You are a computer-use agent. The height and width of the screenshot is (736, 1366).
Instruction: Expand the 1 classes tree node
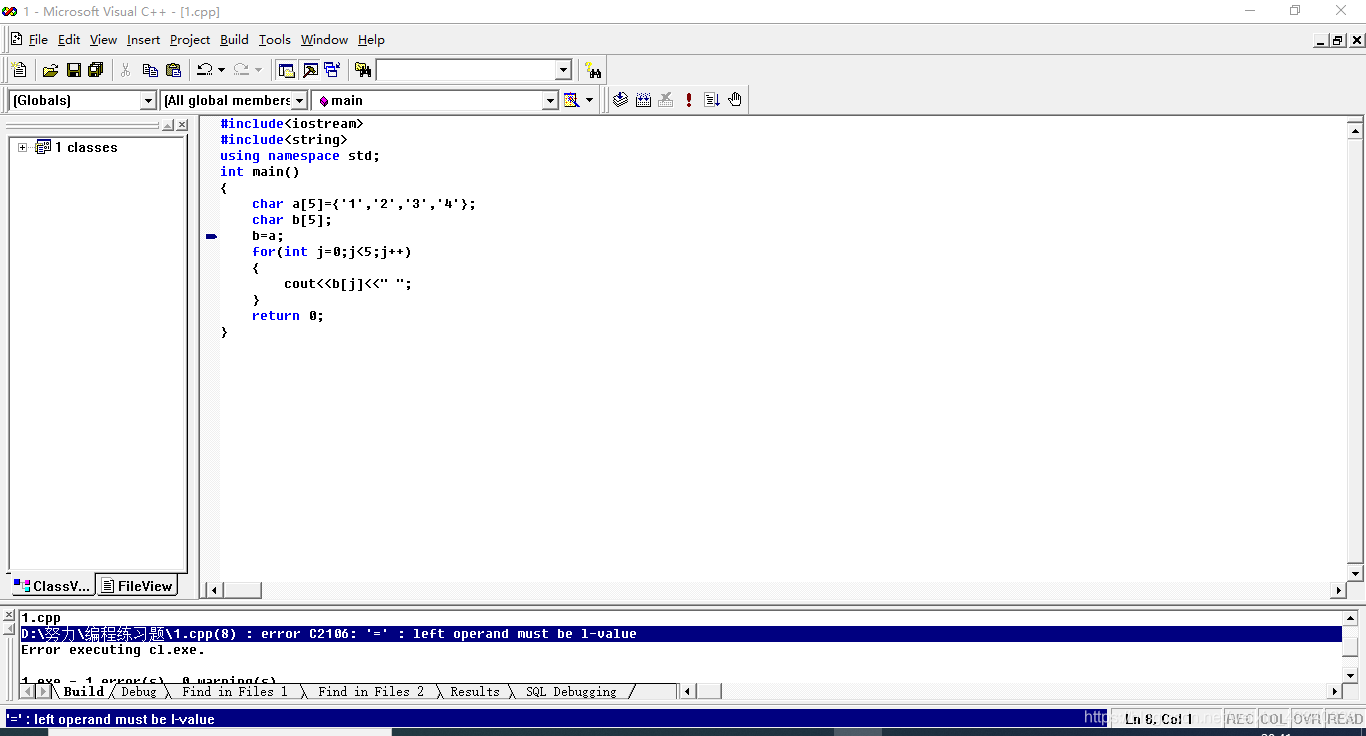[x=23, y=147]
